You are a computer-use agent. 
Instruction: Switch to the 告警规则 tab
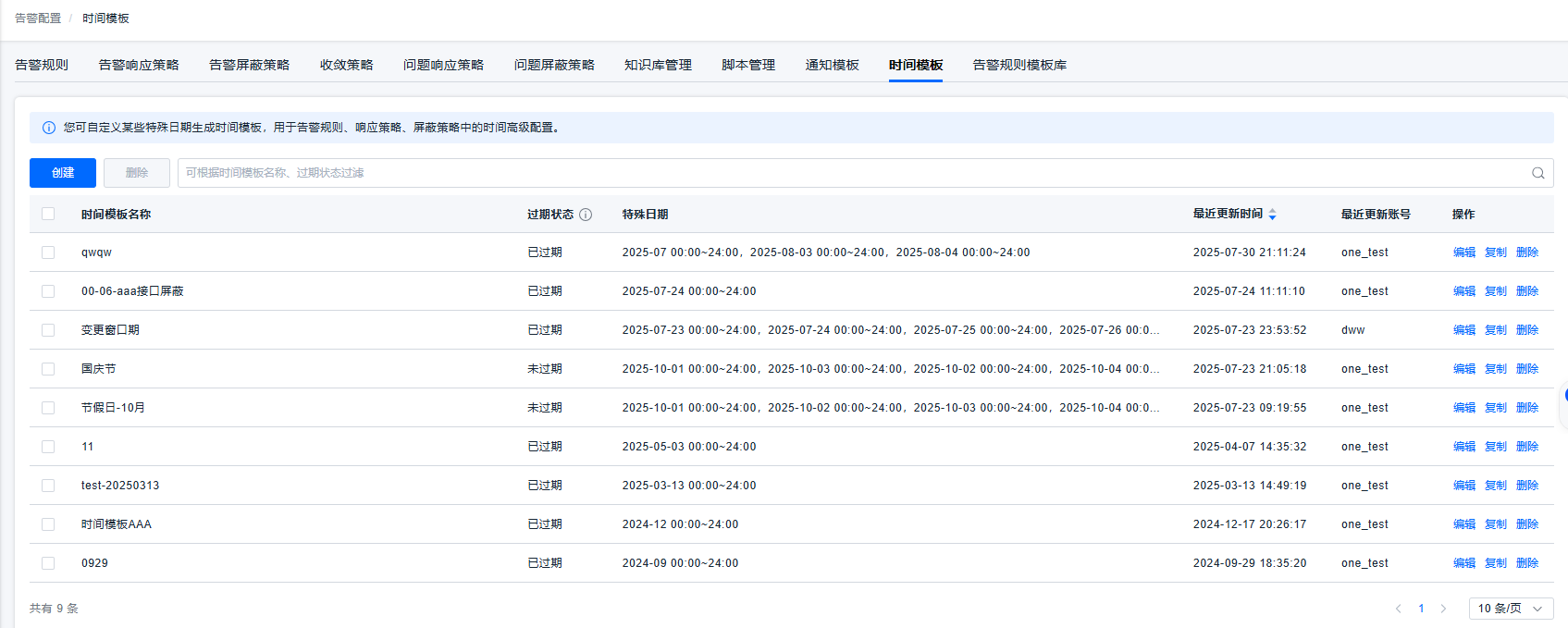[42, 65]
